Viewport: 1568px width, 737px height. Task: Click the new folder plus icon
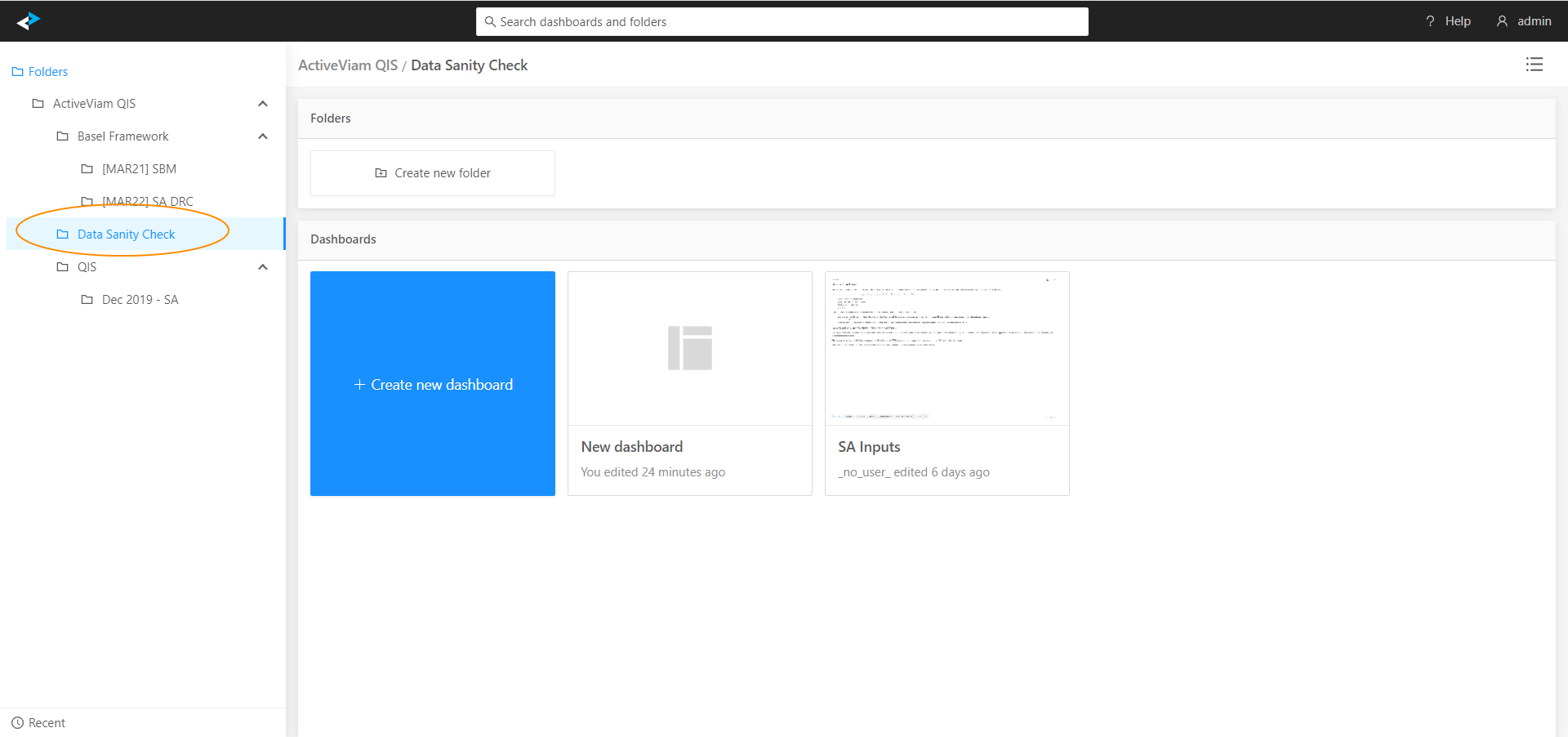coord(381,173)
